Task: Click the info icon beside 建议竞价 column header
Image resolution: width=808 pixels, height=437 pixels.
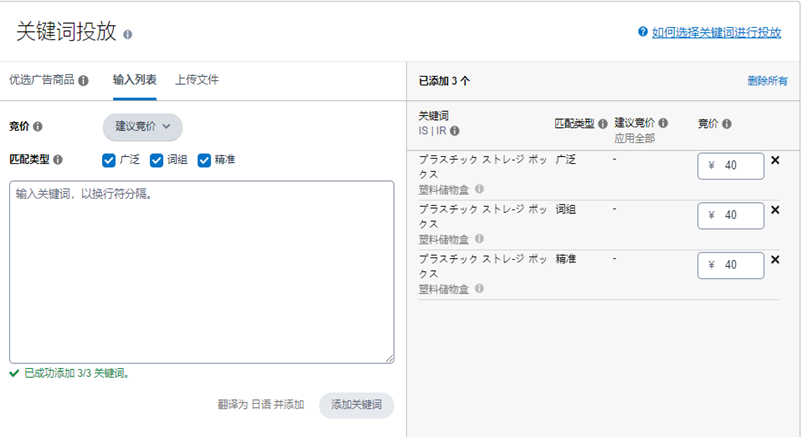Action: point(665,123)
